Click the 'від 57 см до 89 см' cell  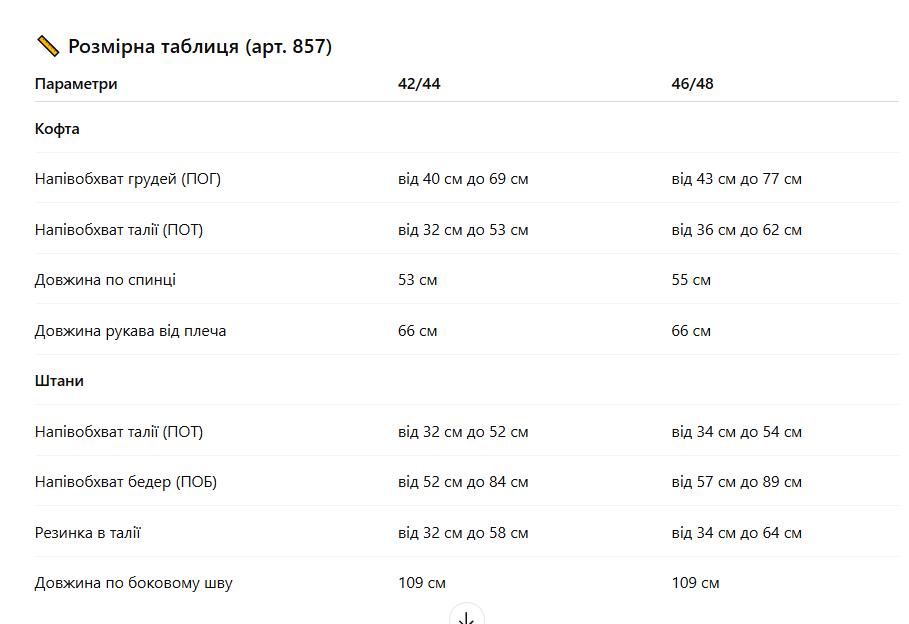point(736,482)
